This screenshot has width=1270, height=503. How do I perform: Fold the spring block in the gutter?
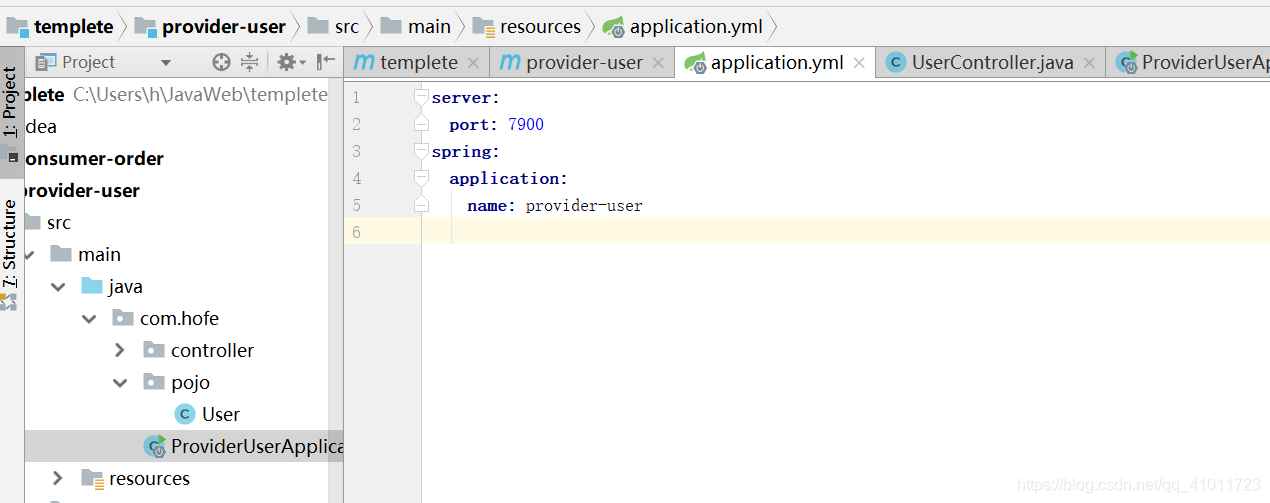[421, 151]
